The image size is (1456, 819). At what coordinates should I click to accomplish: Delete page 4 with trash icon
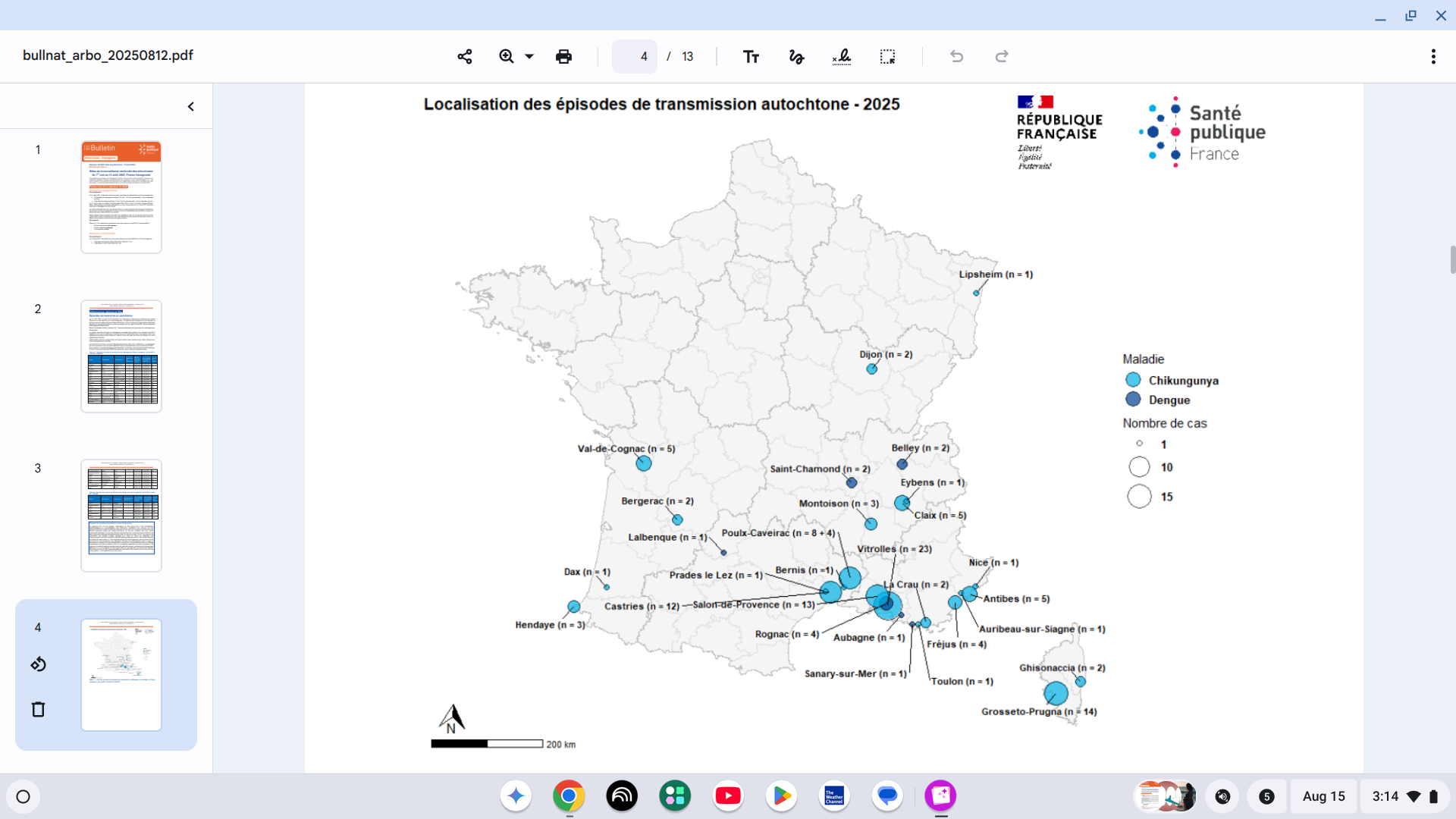[x=39, y=709]
